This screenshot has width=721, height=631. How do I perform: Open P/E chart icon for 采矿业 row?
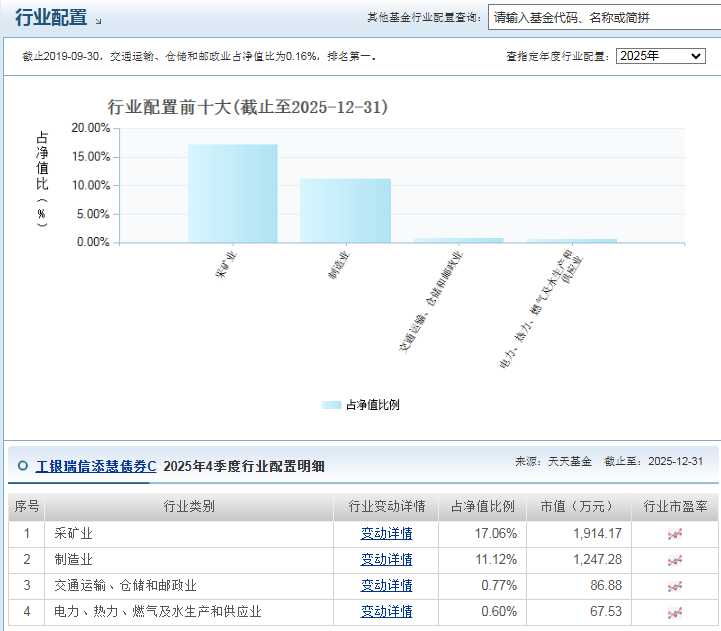click(x=675, y=534)
